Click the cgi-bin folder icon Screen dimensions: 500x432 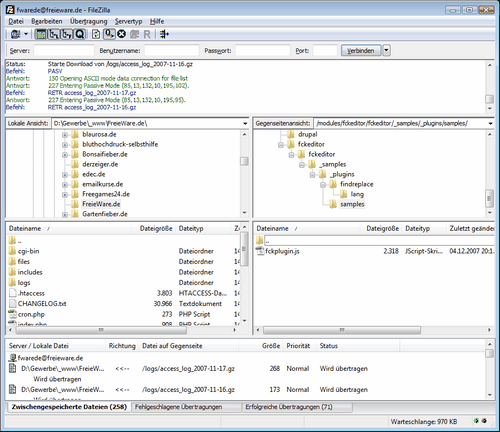point(12,251)
